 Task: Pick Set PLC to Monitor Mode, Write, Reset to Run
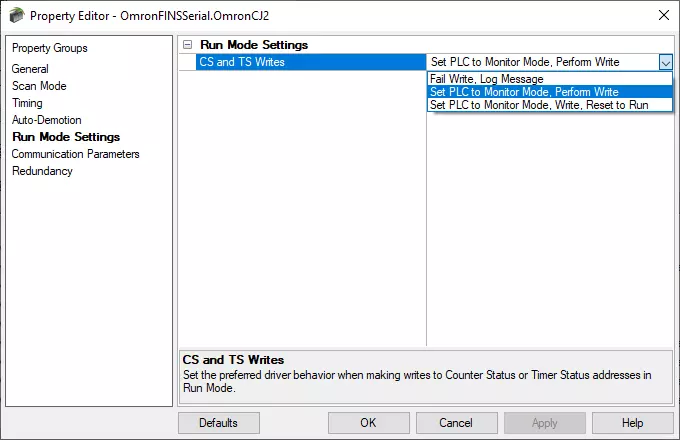click(549, 105)
